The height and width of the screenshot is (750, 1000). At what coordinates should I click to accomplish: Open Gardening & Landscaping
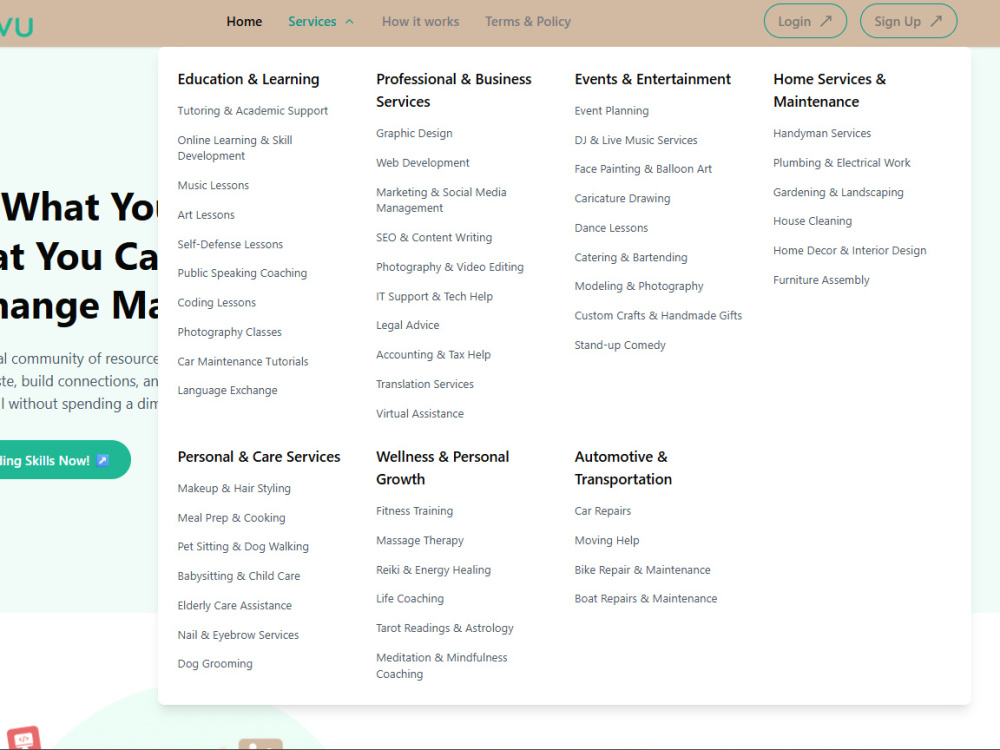(838, 192)
